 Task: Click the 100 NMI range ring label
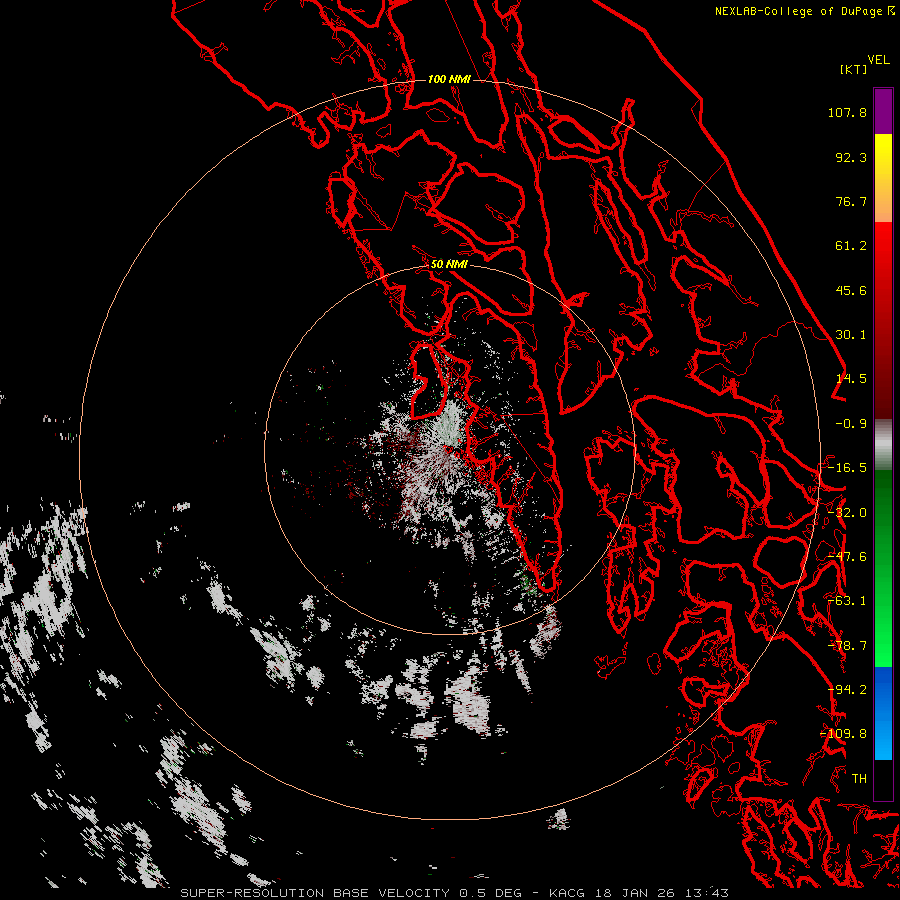click(449, 79)
